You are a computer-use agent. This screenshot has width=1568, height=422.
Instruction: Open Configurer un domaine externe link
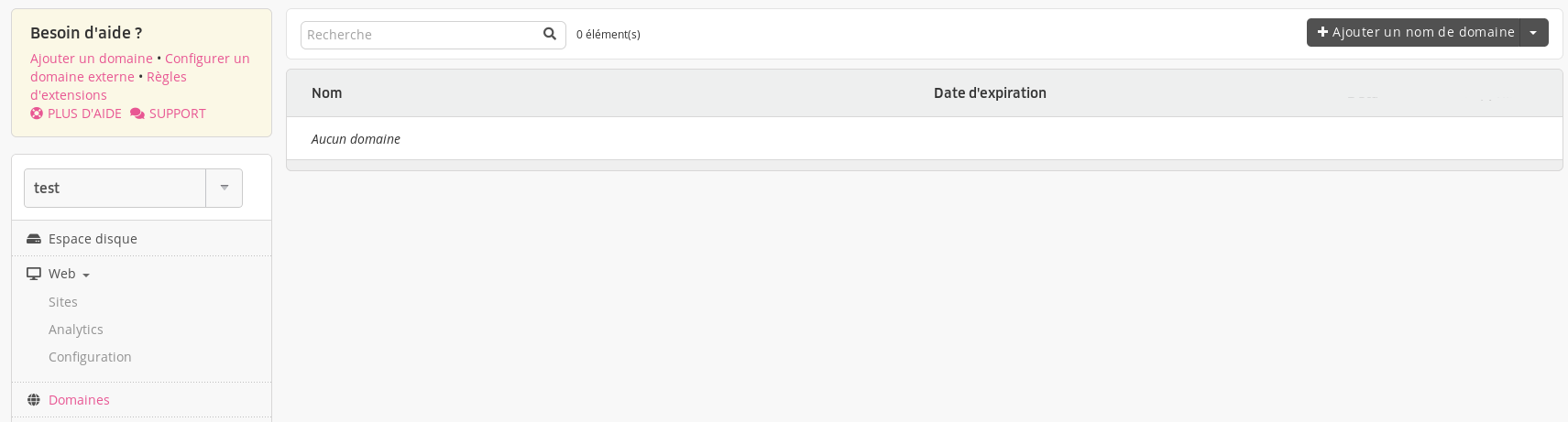139,68
